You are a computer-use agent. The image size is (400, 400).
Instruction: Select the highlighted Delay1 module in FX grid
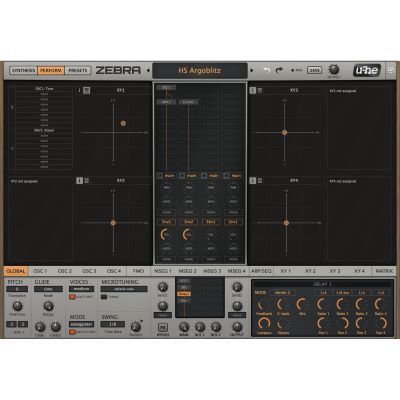[x=184, y=294]
